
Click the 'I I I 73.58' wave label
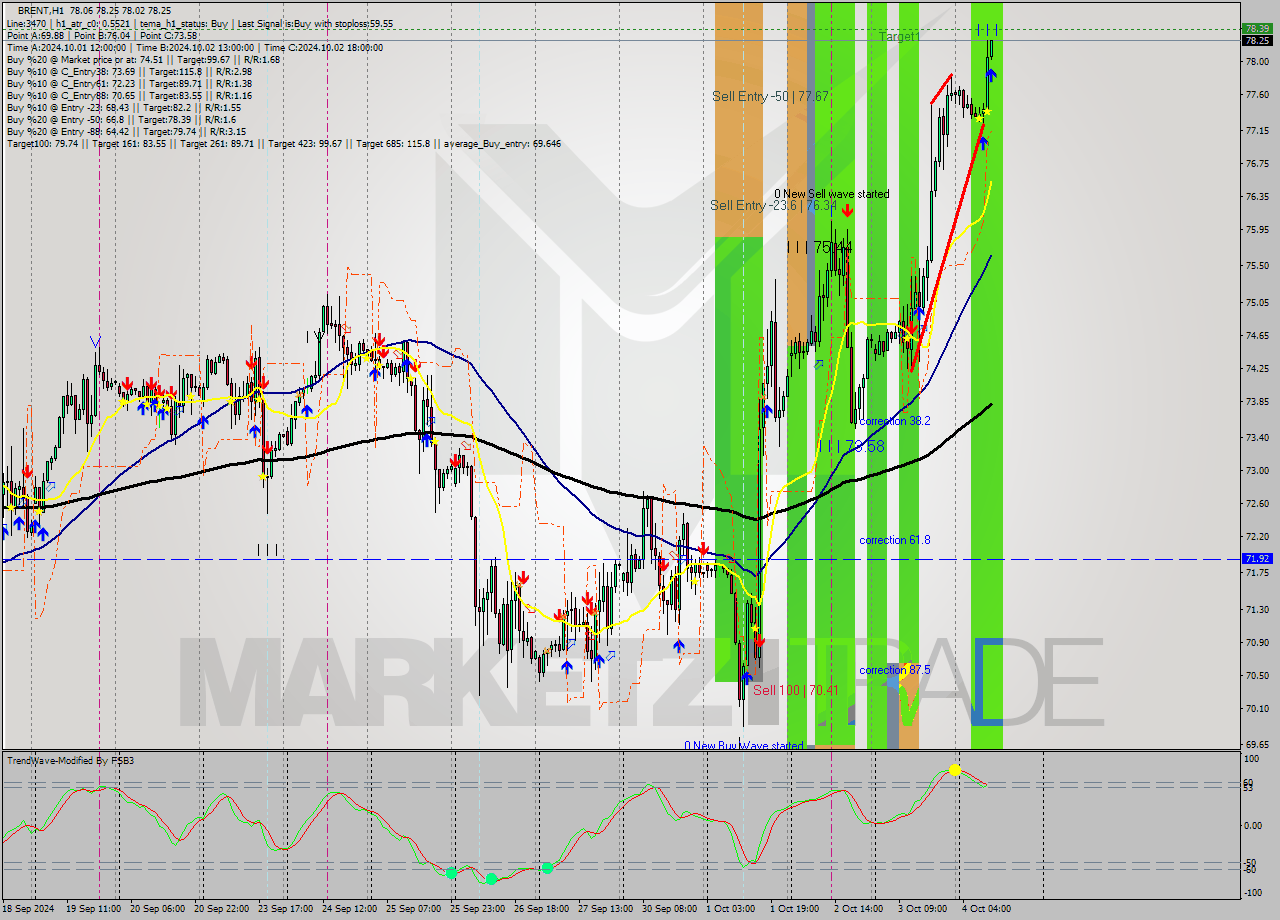851,446
